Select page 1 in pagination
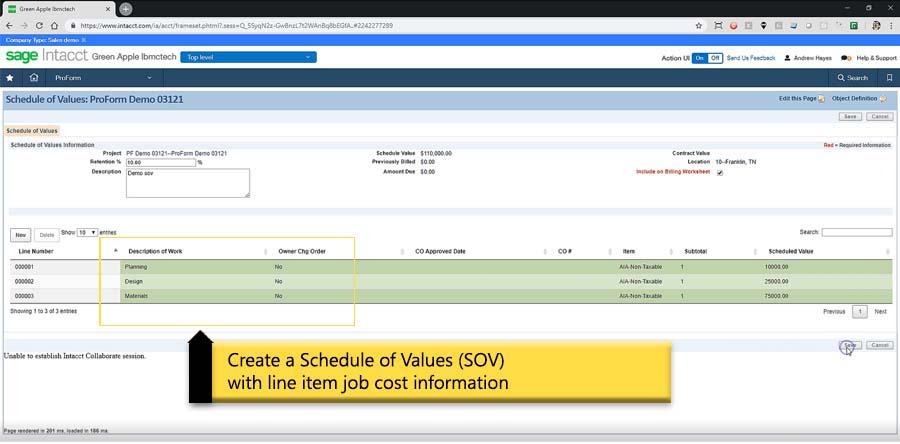 (859, 311)
